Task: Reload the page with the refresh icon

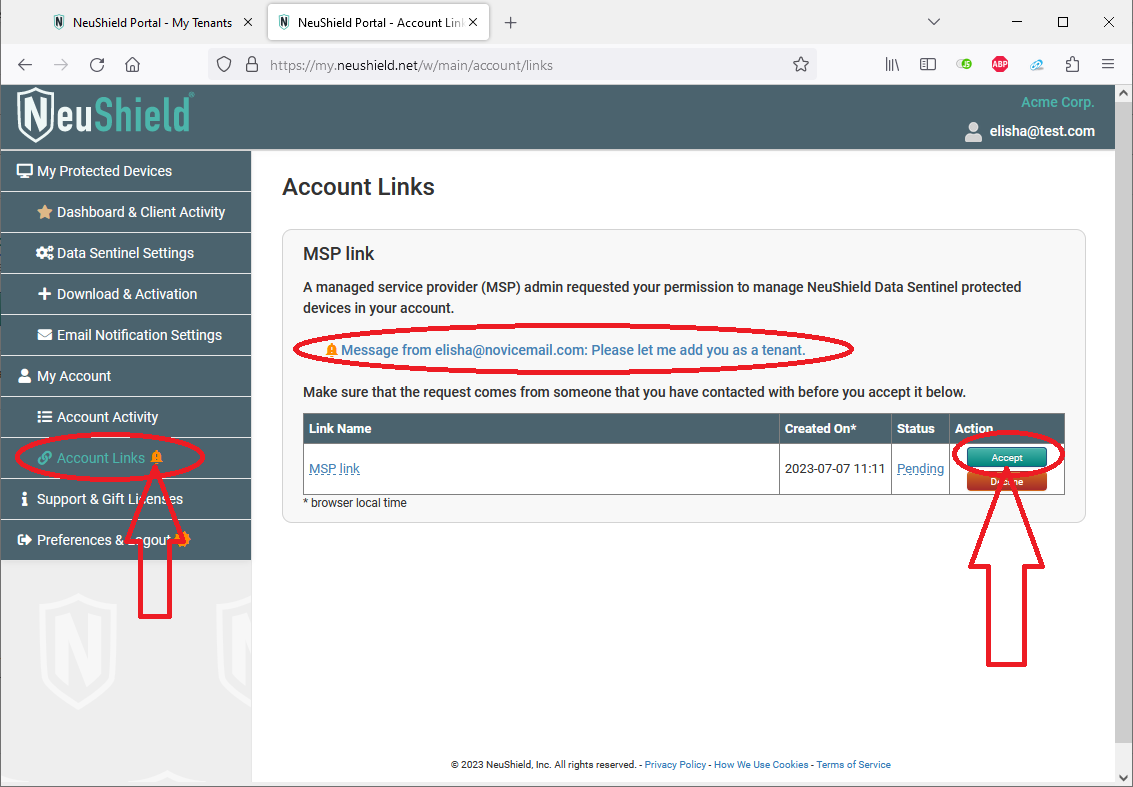Action: (x=97, y=65)
